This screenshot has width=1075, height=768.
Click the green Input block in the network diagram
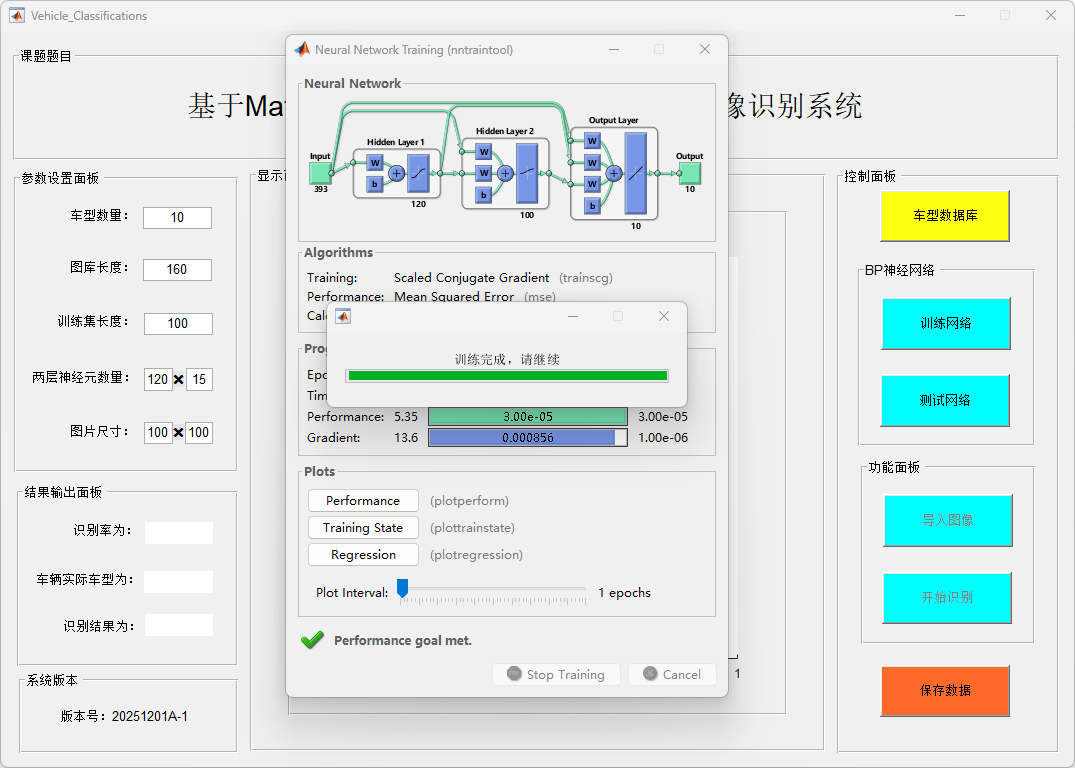click(320, 173)
